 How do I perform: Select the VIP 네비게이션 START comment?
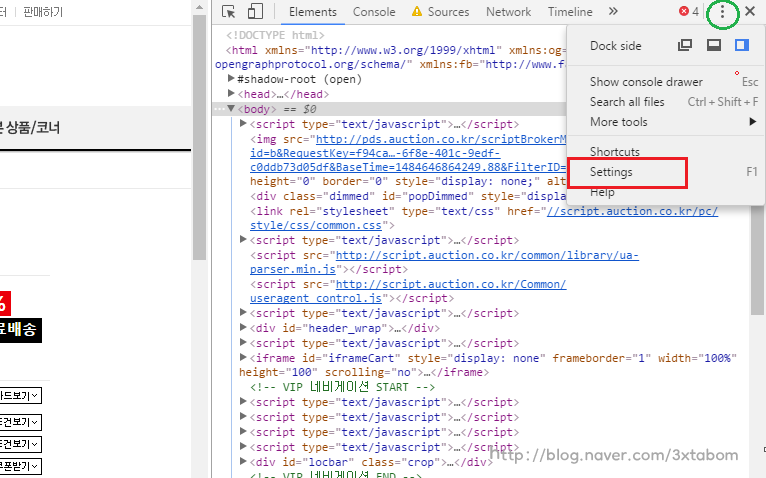point(342,387)
